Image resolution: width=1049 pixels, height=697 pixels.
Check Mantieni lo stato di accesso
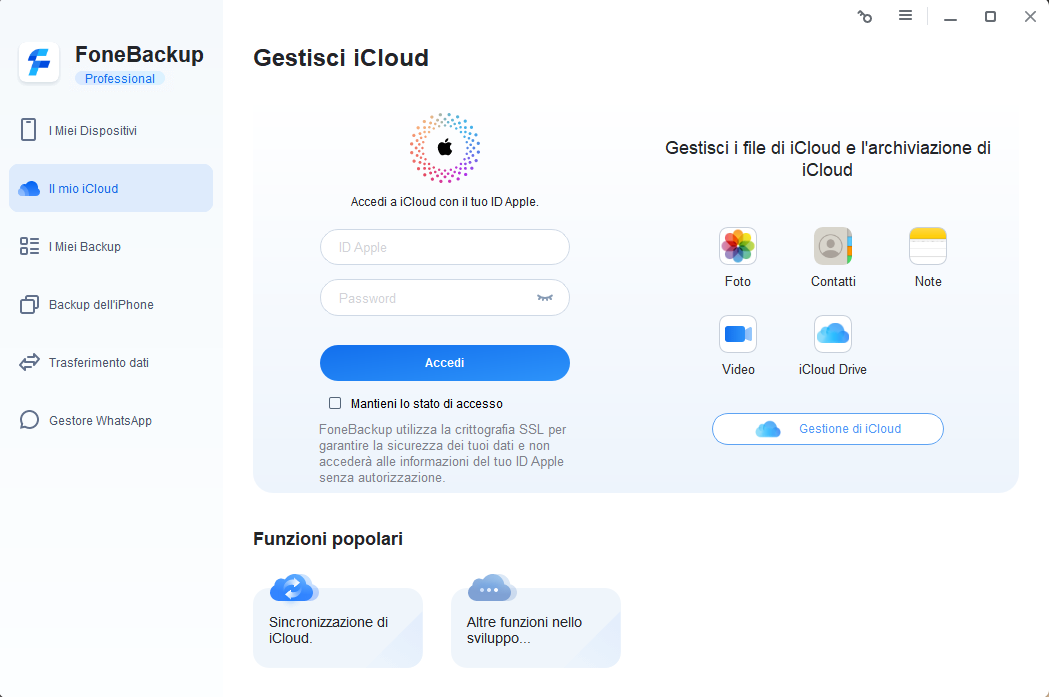point(335,403)
